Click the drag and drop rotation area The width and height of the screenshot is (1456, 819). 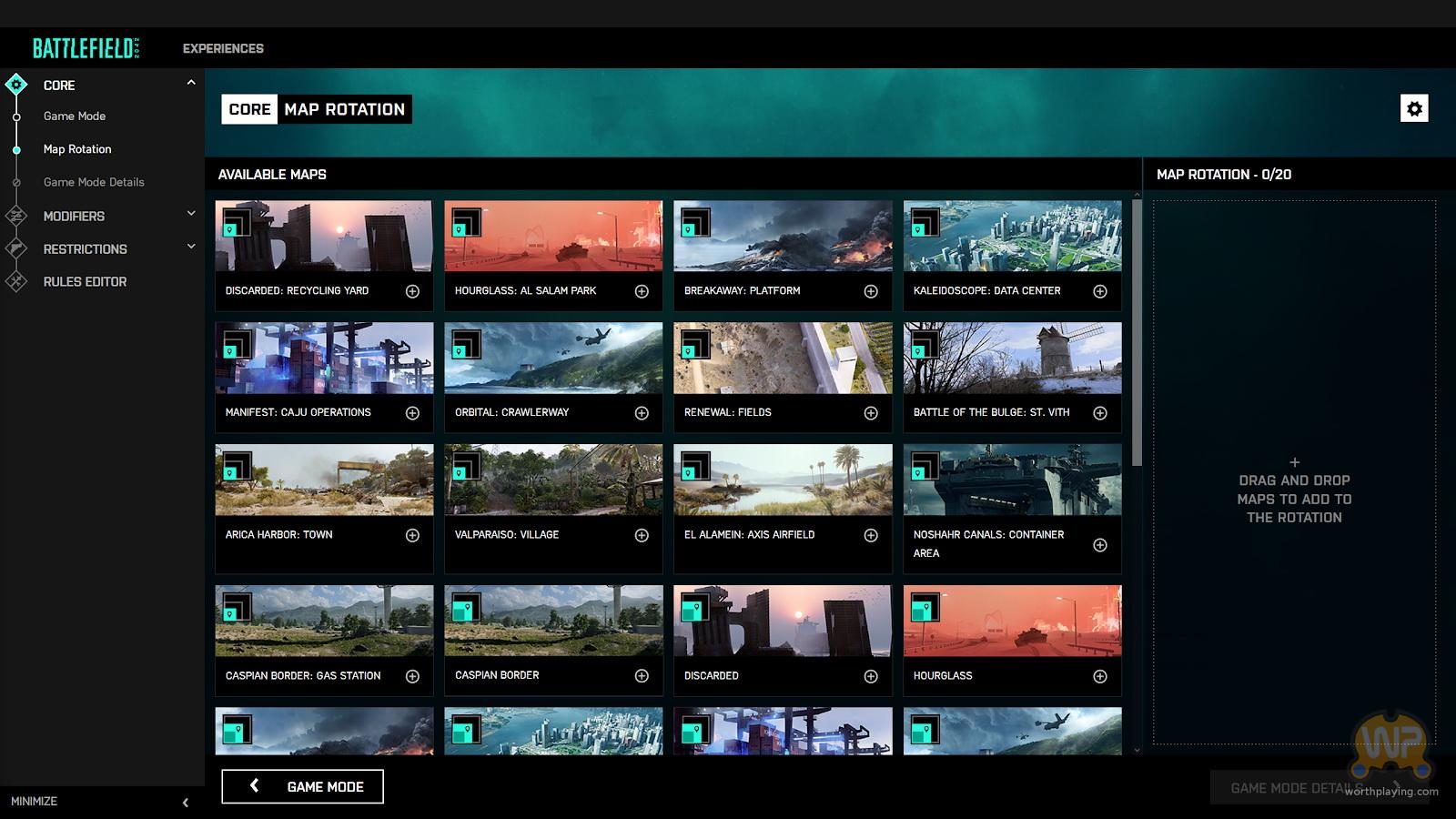[1294, 472]
